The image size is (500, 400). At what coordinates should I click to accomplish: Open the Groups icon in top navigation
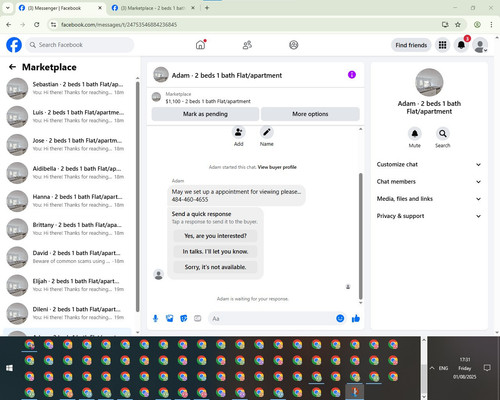[x=294, y=45]
